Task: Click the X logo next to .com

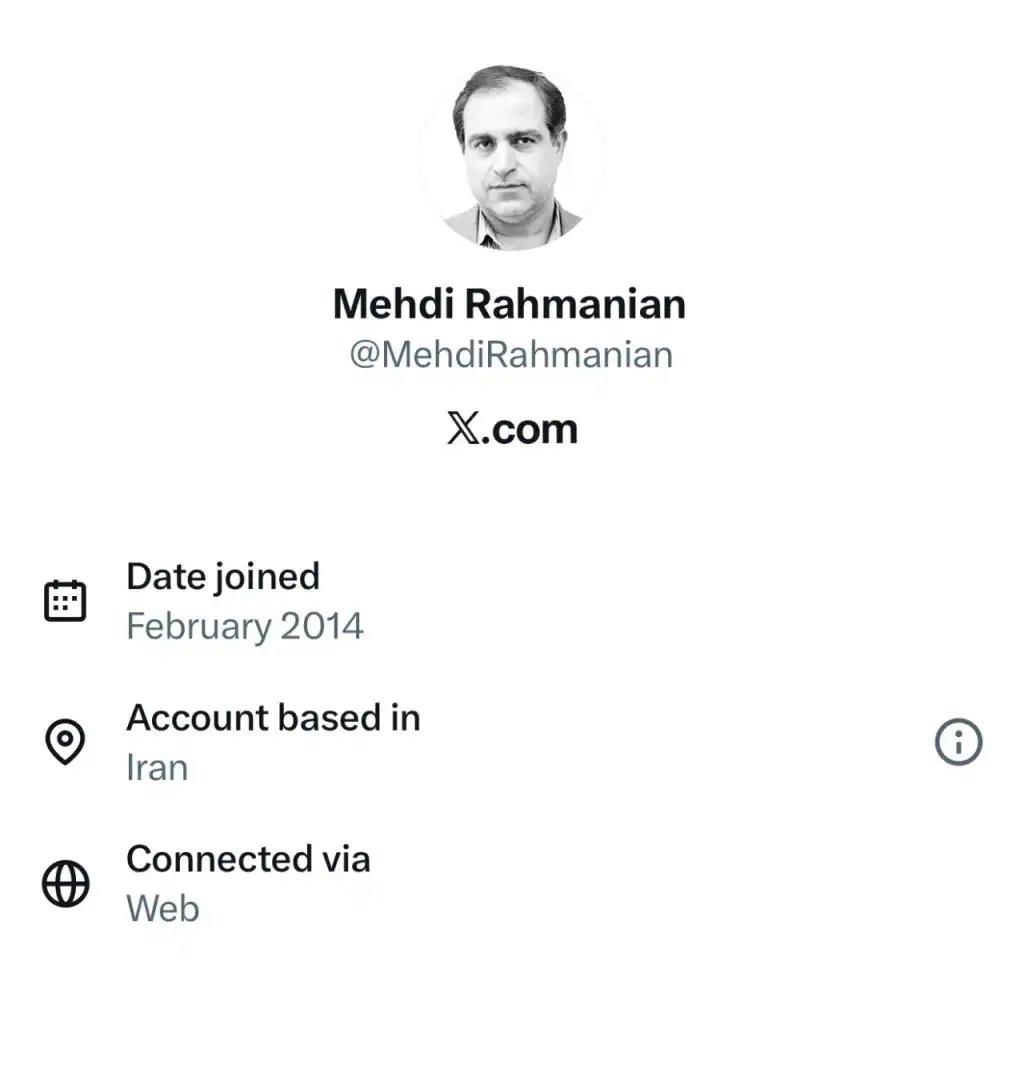Action: (x=461, y=429)
